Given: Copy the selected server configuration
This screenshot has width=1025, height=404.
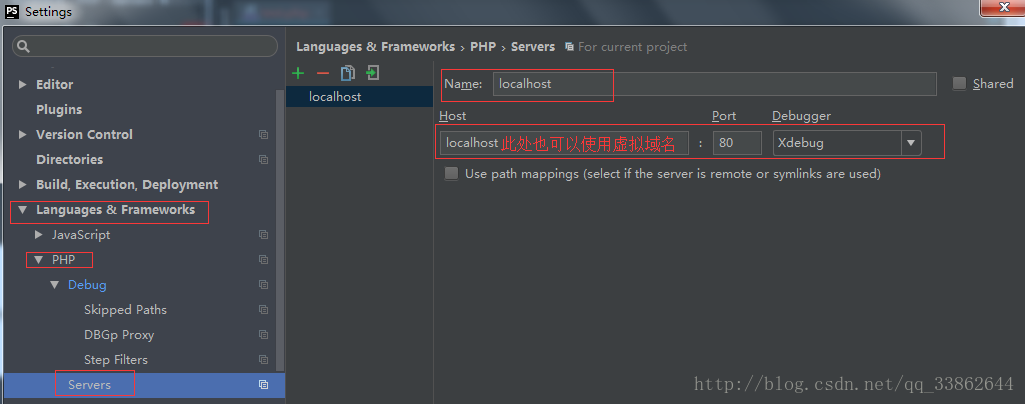Looking at the screenshot, I should (348, 73).
